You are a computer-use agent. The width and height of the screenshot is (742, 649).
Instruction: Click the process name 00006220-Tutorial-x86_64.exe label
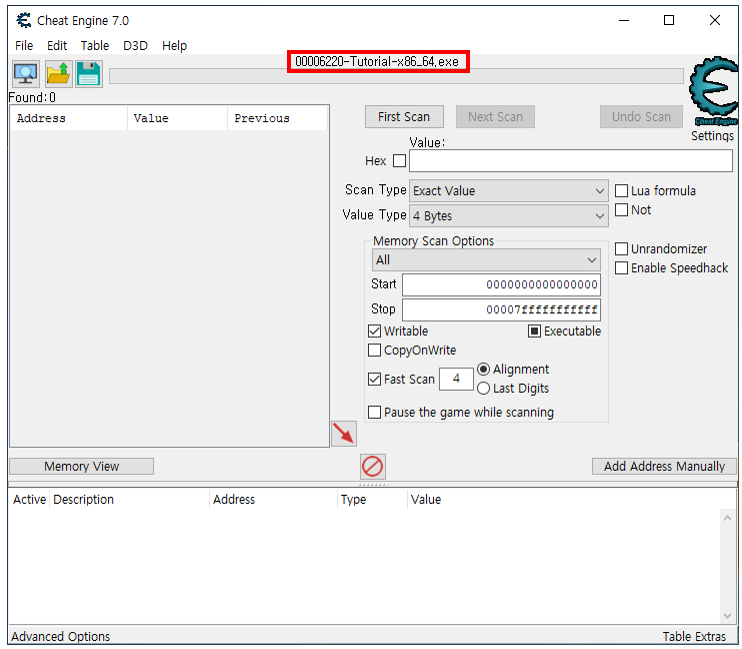click(x=377, y=62)
